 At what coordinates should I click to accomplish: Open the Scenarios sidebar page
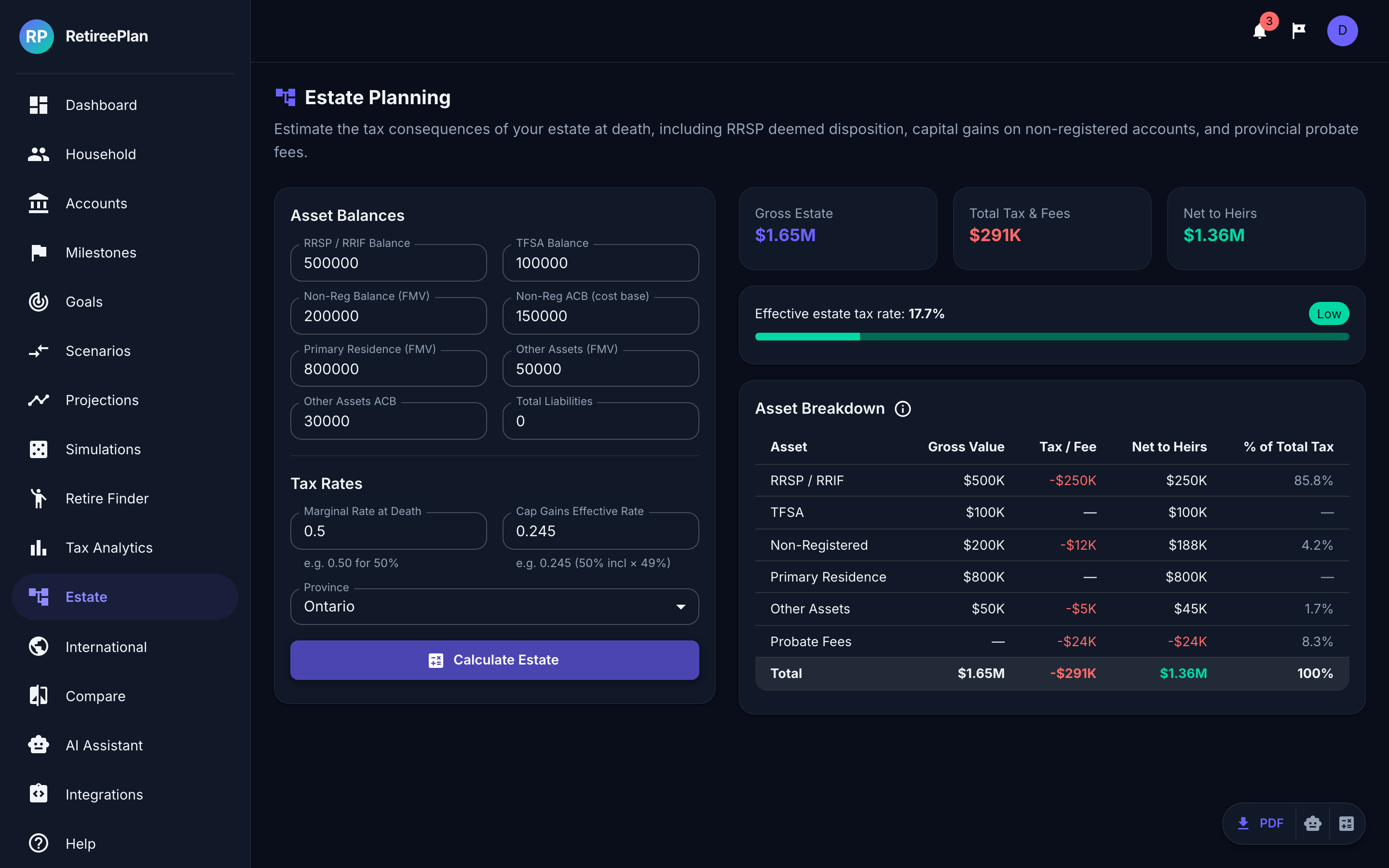tap(98, 351)
